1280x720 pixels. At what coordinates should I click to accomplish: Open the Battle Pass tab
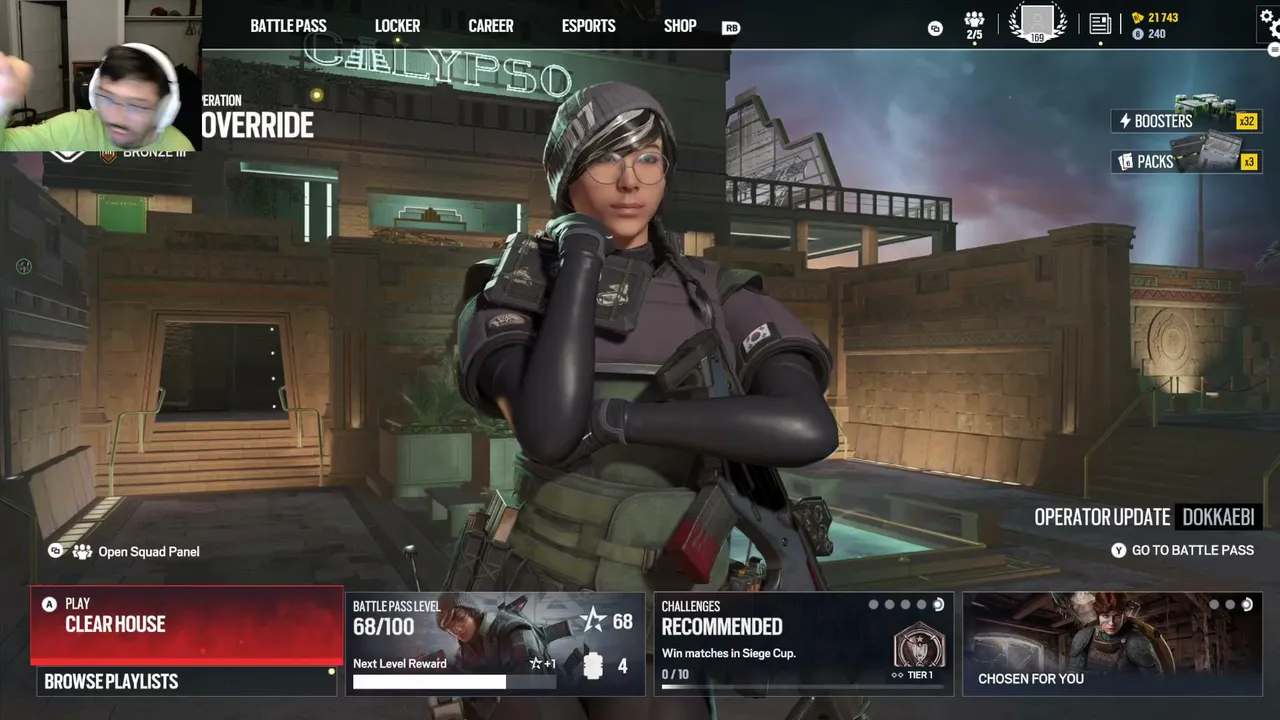tap(288, 26)
